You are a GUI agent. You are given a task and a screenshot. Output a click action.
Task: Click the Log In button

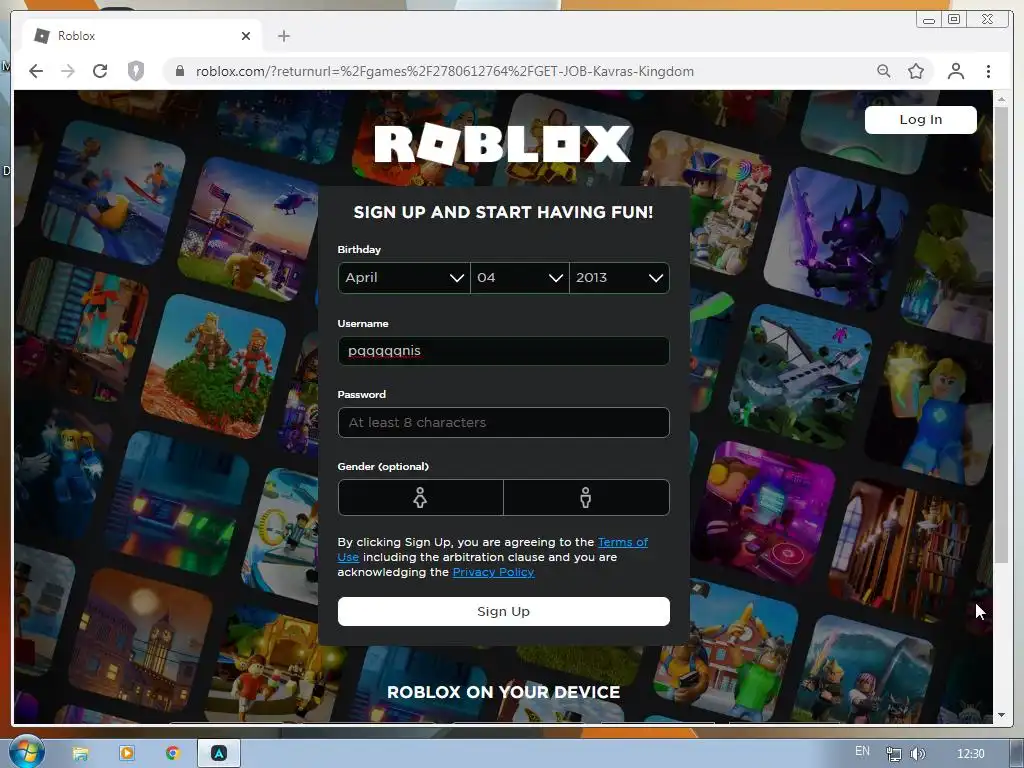[x=921, y=120]
